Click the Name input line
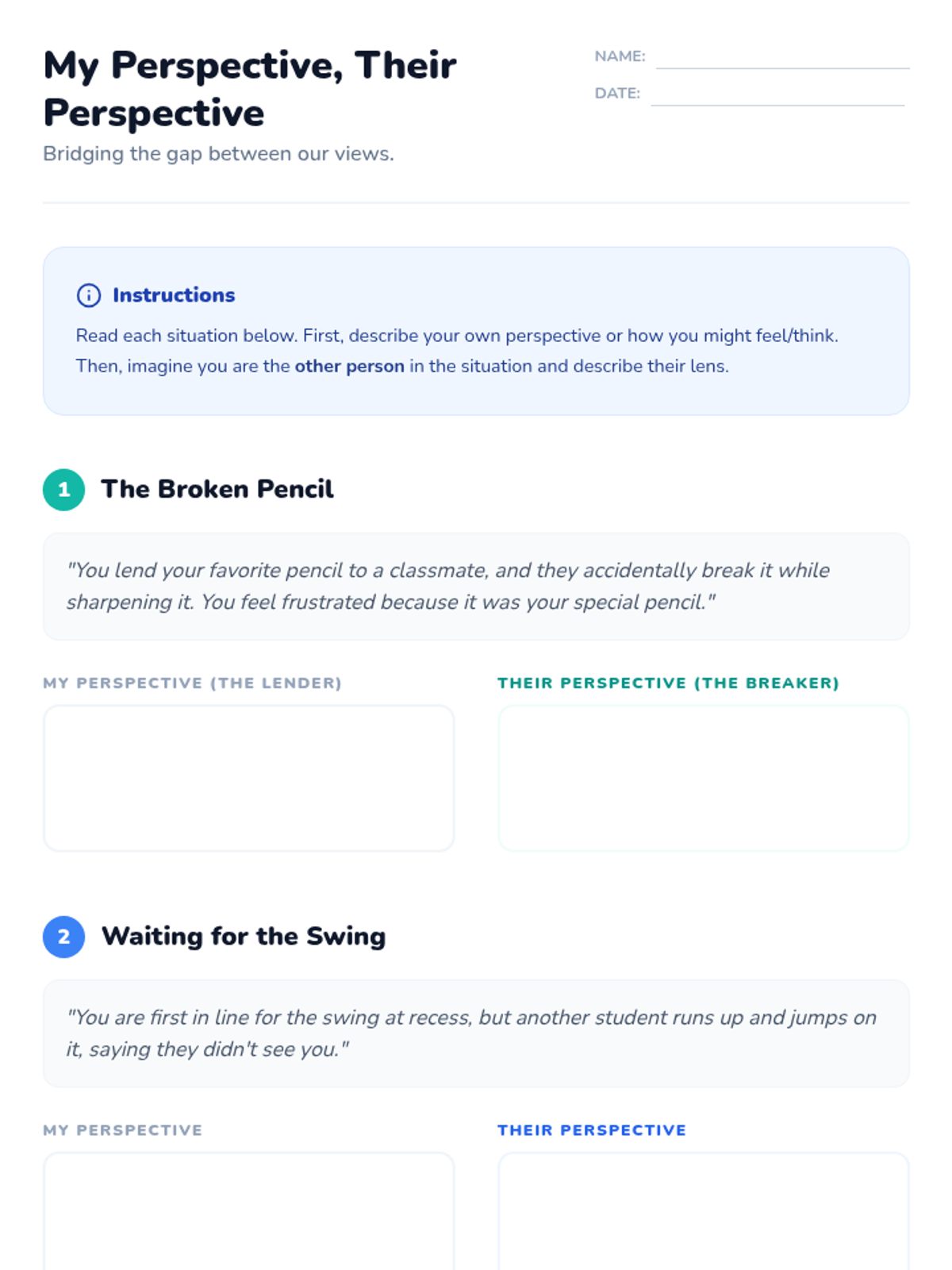The height and width of the screenshot is (1270, 952). click(782, 59)
